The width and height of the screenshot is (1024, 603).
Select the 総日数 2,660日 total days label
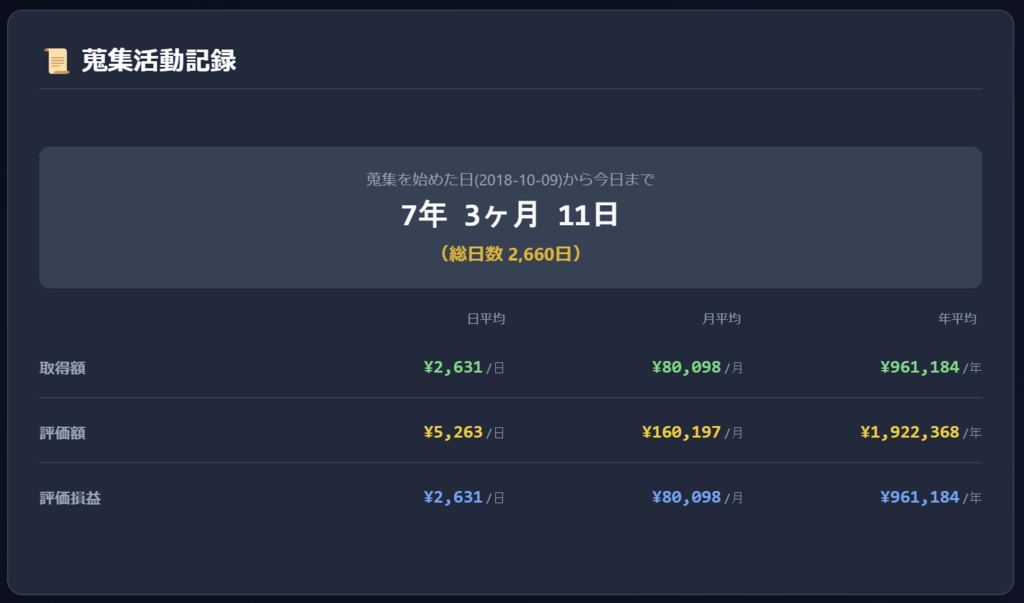(x=512, y=254)
